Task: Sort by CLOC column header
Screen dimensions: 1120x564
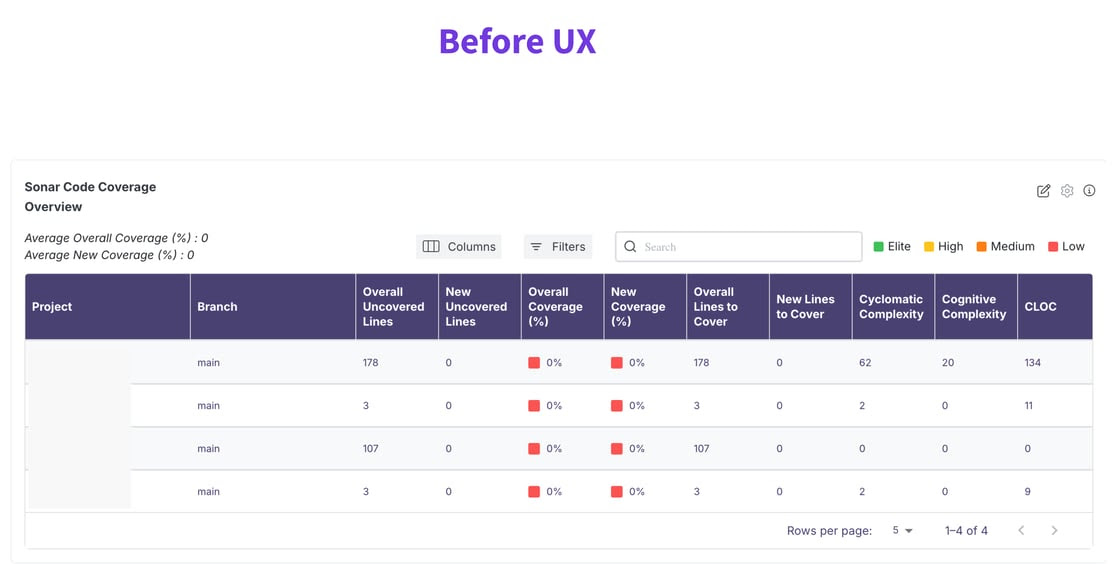Action: click(1040, 307)
